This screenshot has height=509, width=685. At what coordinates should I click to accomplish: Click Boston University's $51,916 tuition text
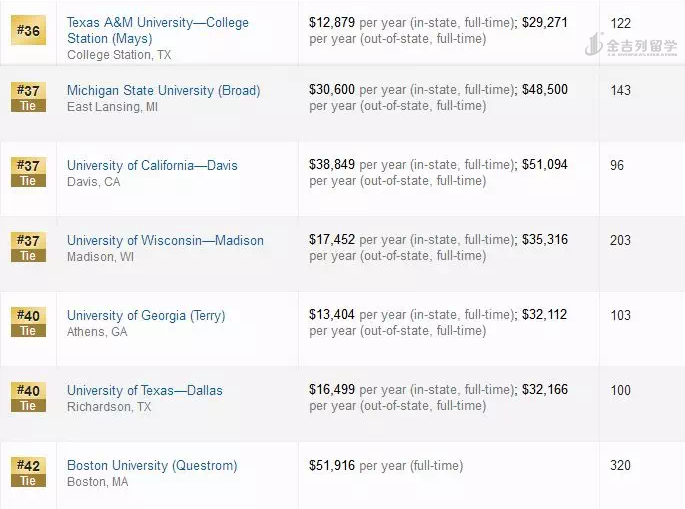pyautogui.click(x=332, y=465)
